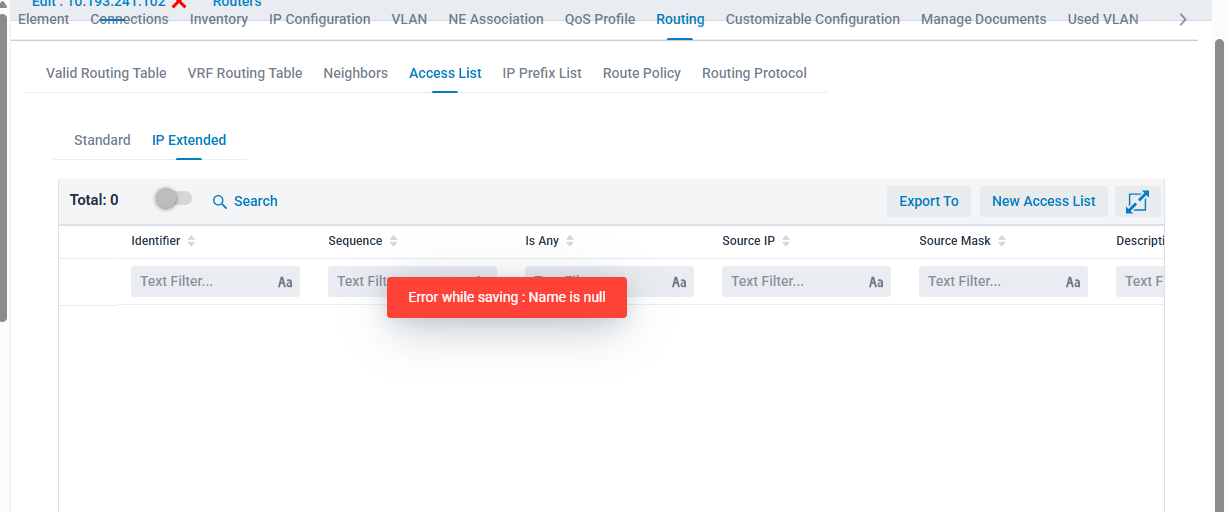The image size is (1226, 512).
Task: Dismiss the 'Name is null' error toast
Action: click(x=507, y=297)
